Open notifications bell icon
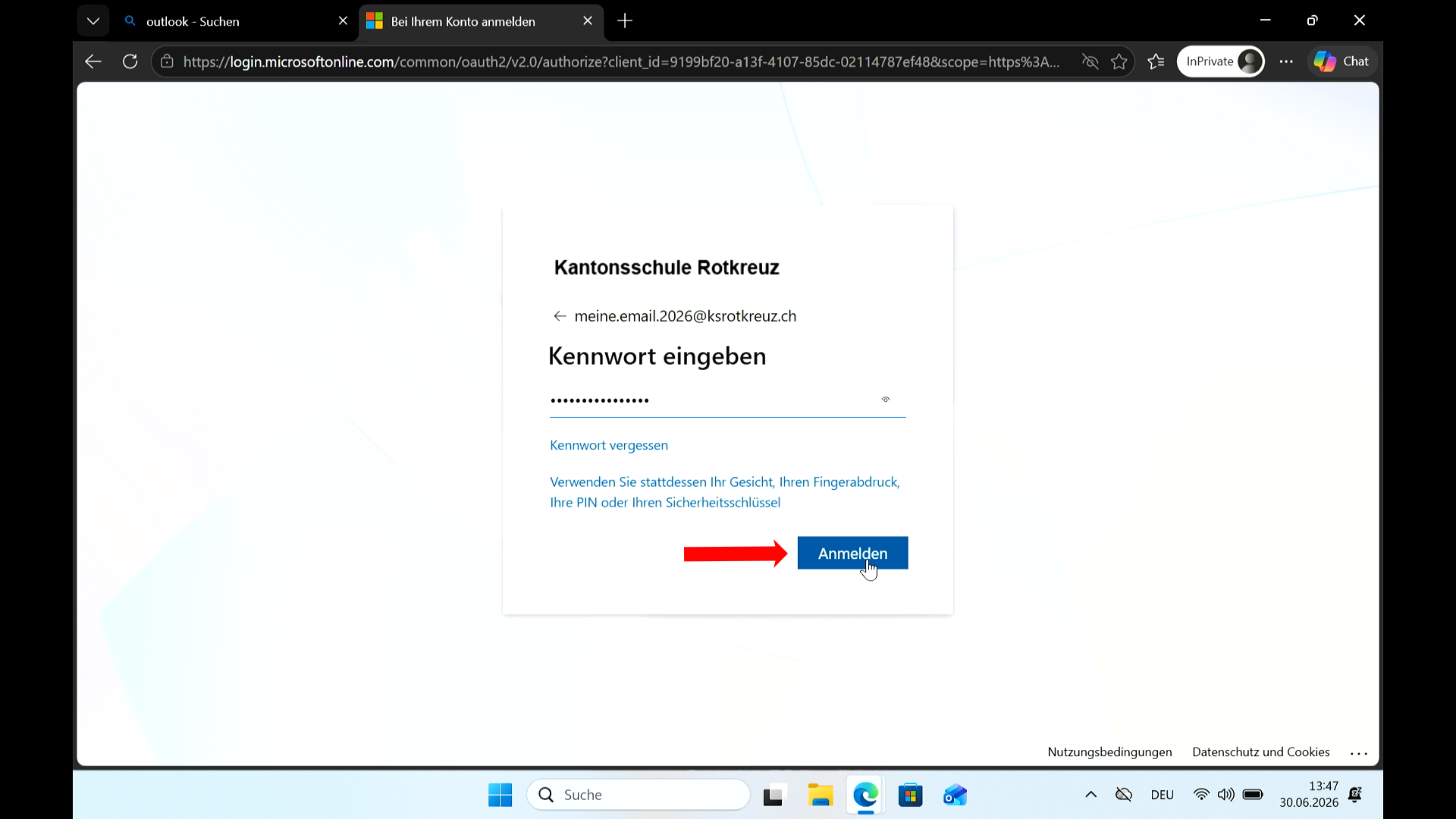1456x819 pixels. point(1355,795)
